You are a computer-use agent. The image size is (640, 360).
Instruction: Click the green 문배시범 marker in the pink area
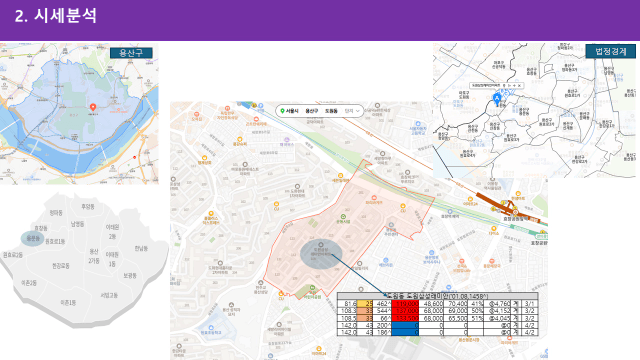point(343,217)
